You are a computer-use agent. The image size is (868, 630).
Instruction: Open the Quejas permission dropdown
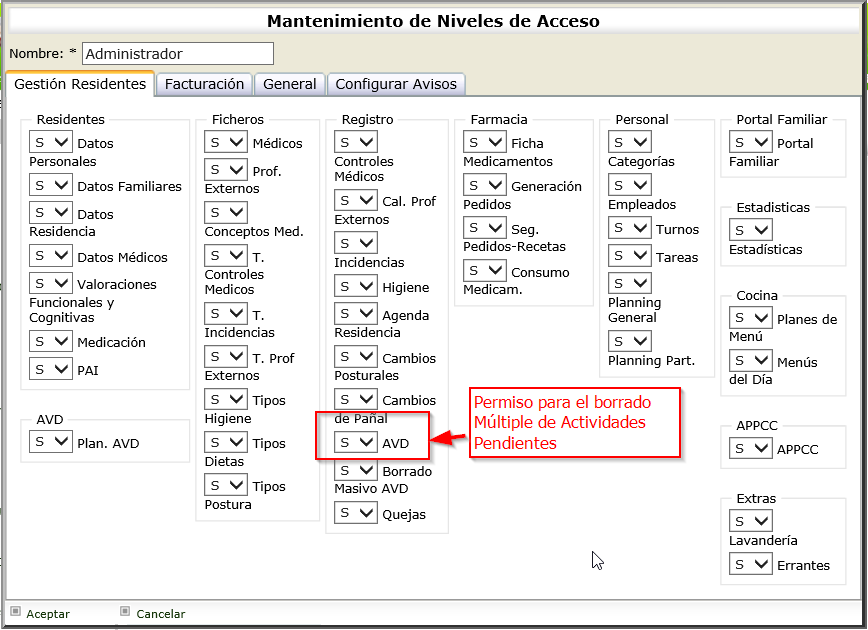[x=355, y=513]
